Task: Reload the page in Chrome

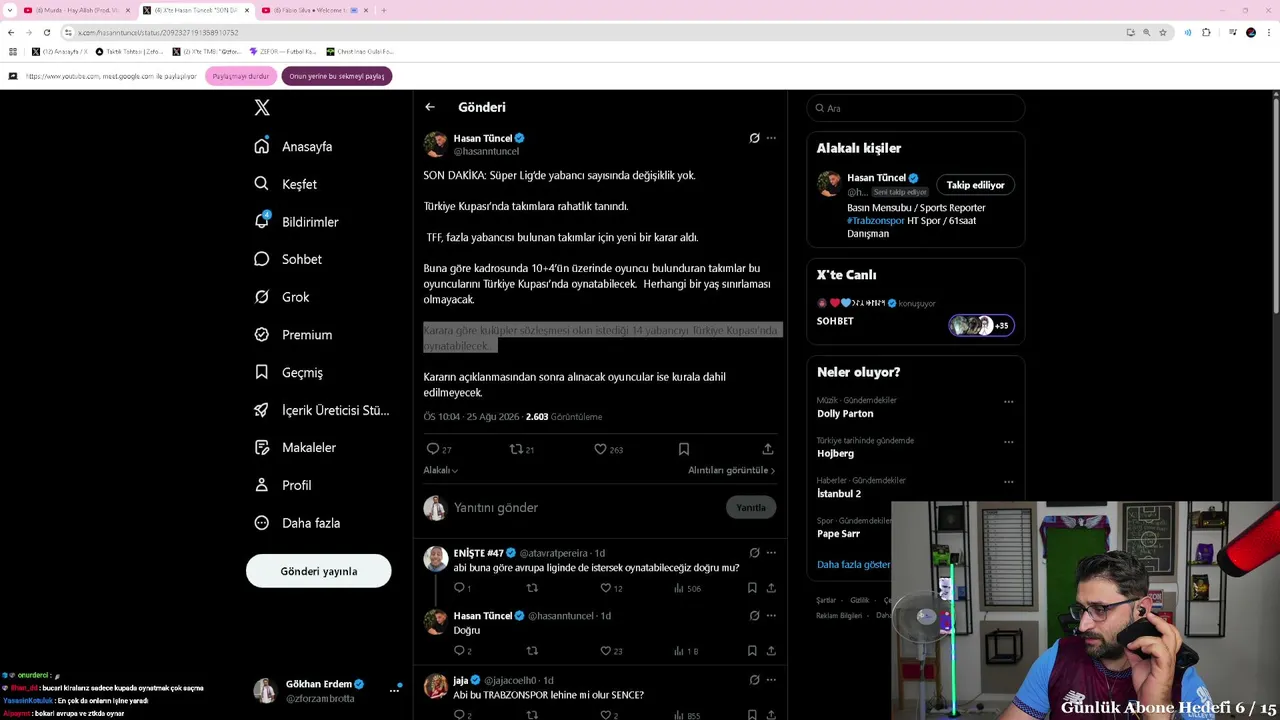Action: [46, 32]
